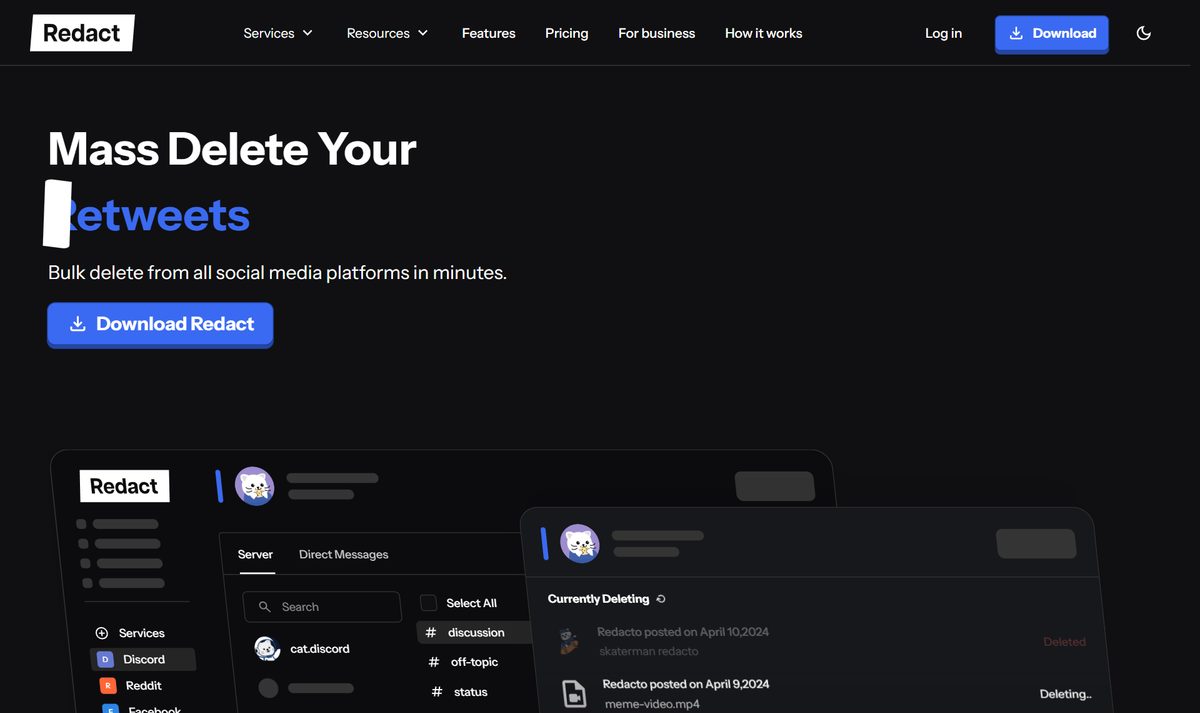Click the off-topic hash icon

[434, 662]
